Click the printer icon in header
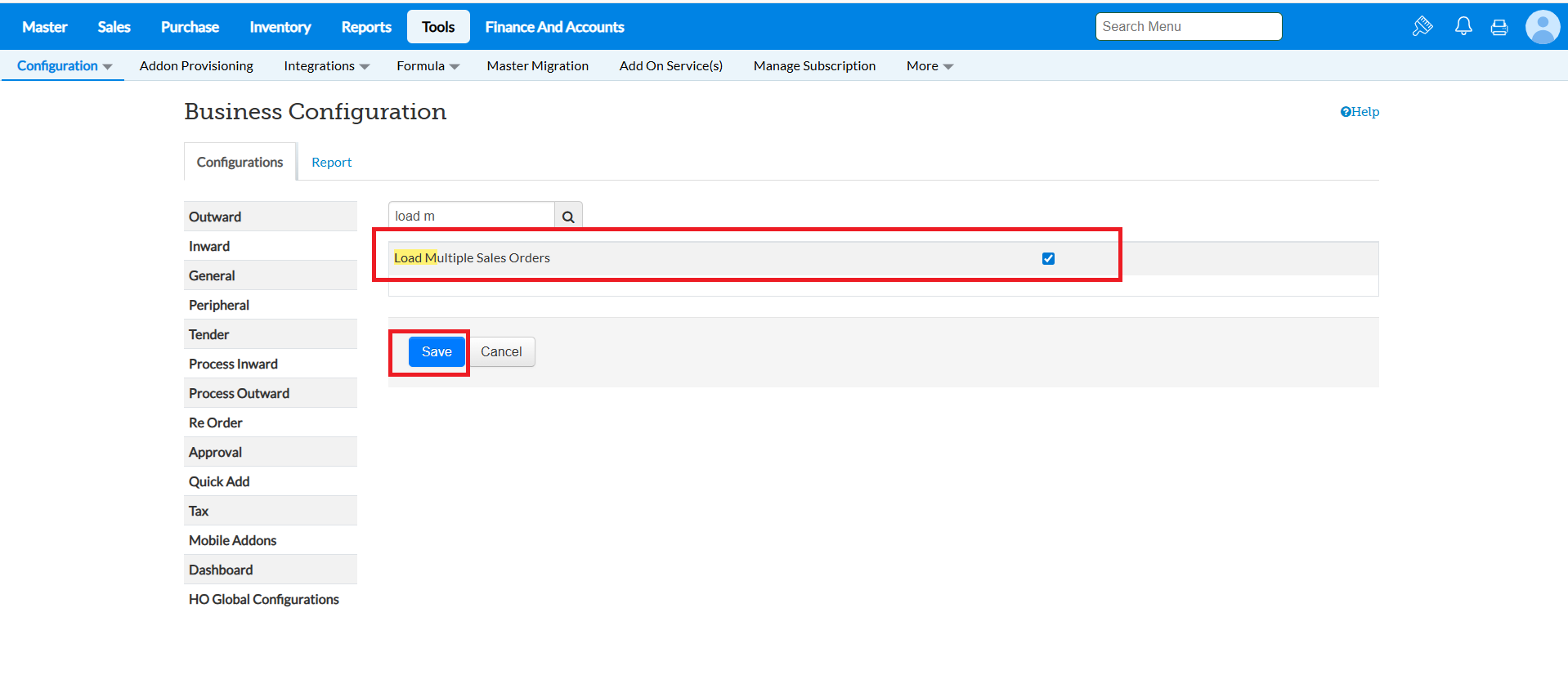The image size is (1568, 675). (x=1499, y=27)
